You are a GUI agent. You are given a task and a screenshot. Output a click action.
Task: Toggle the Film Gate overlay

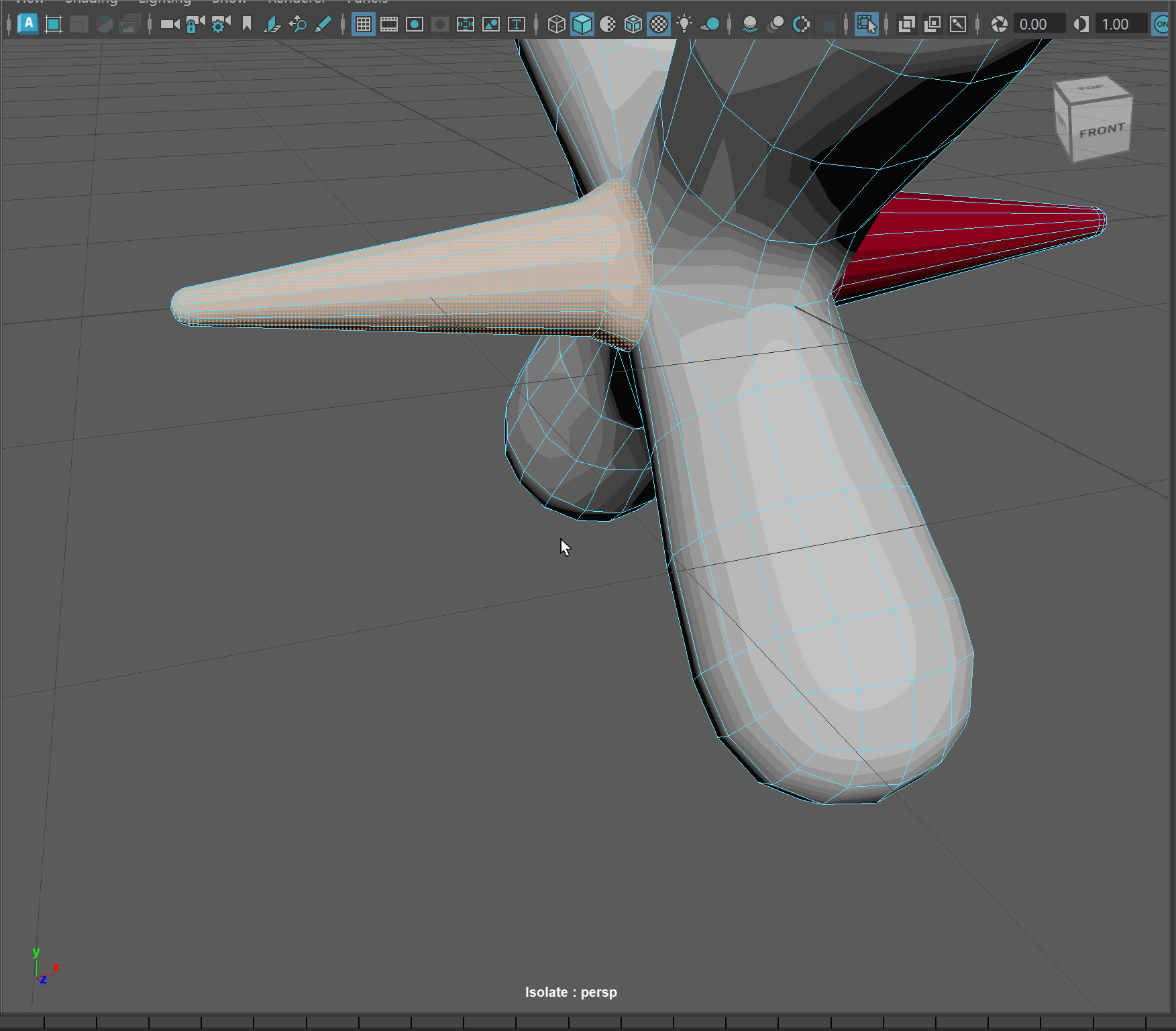coord(389,25)
